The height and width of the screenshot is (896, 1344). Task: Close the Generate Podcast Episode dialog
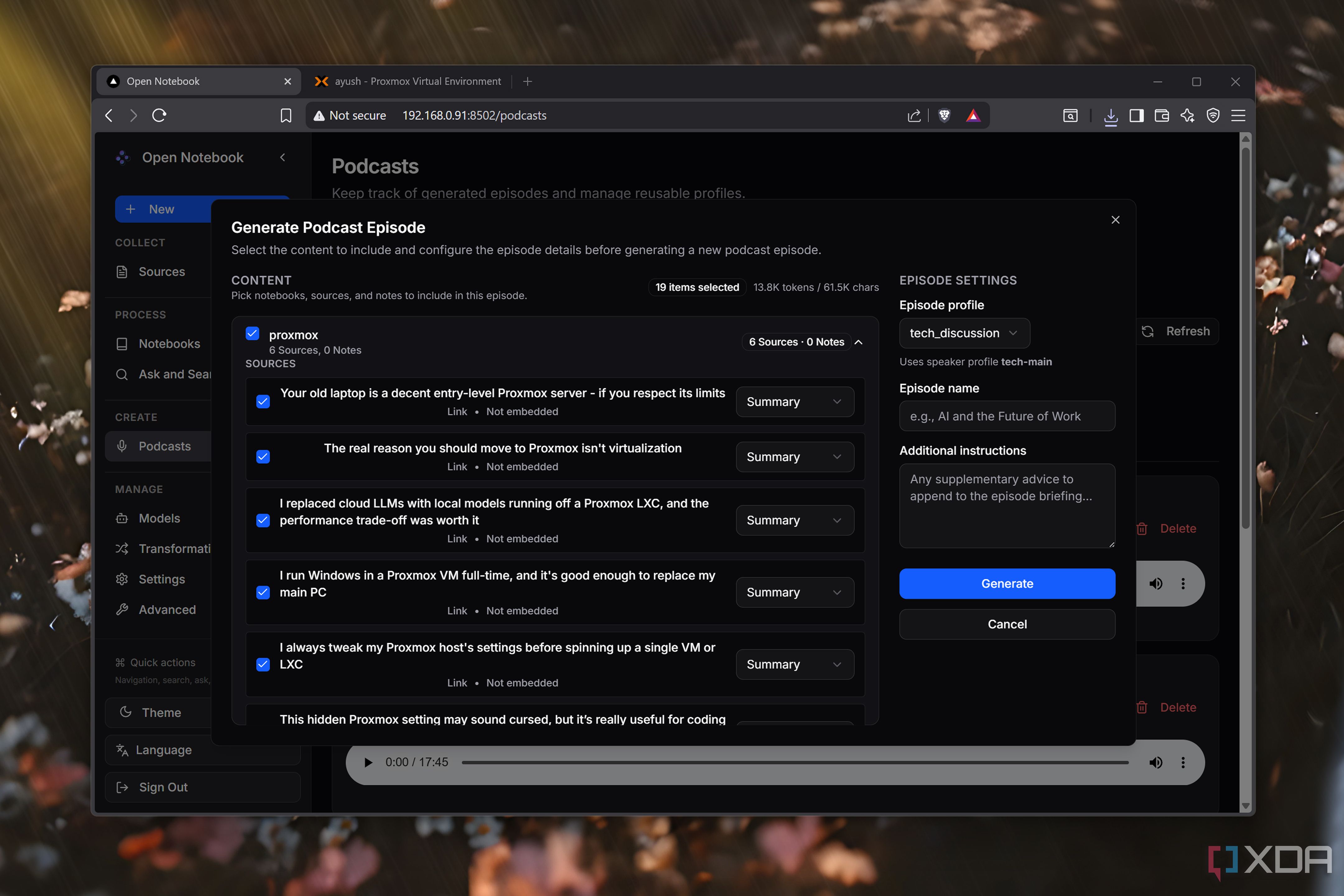[x=1115, y=220]
